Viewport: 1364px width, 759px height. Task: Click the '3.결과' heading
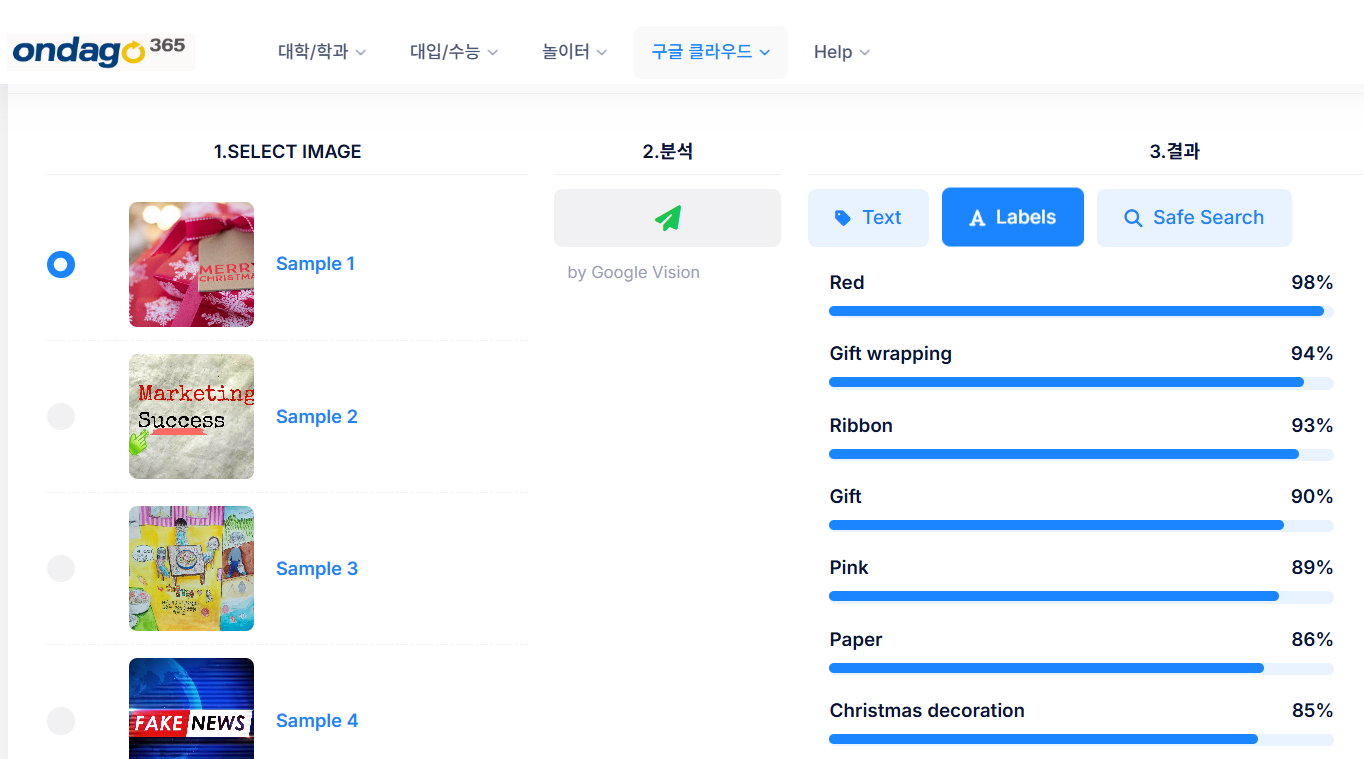click(x=1174, y=152)
